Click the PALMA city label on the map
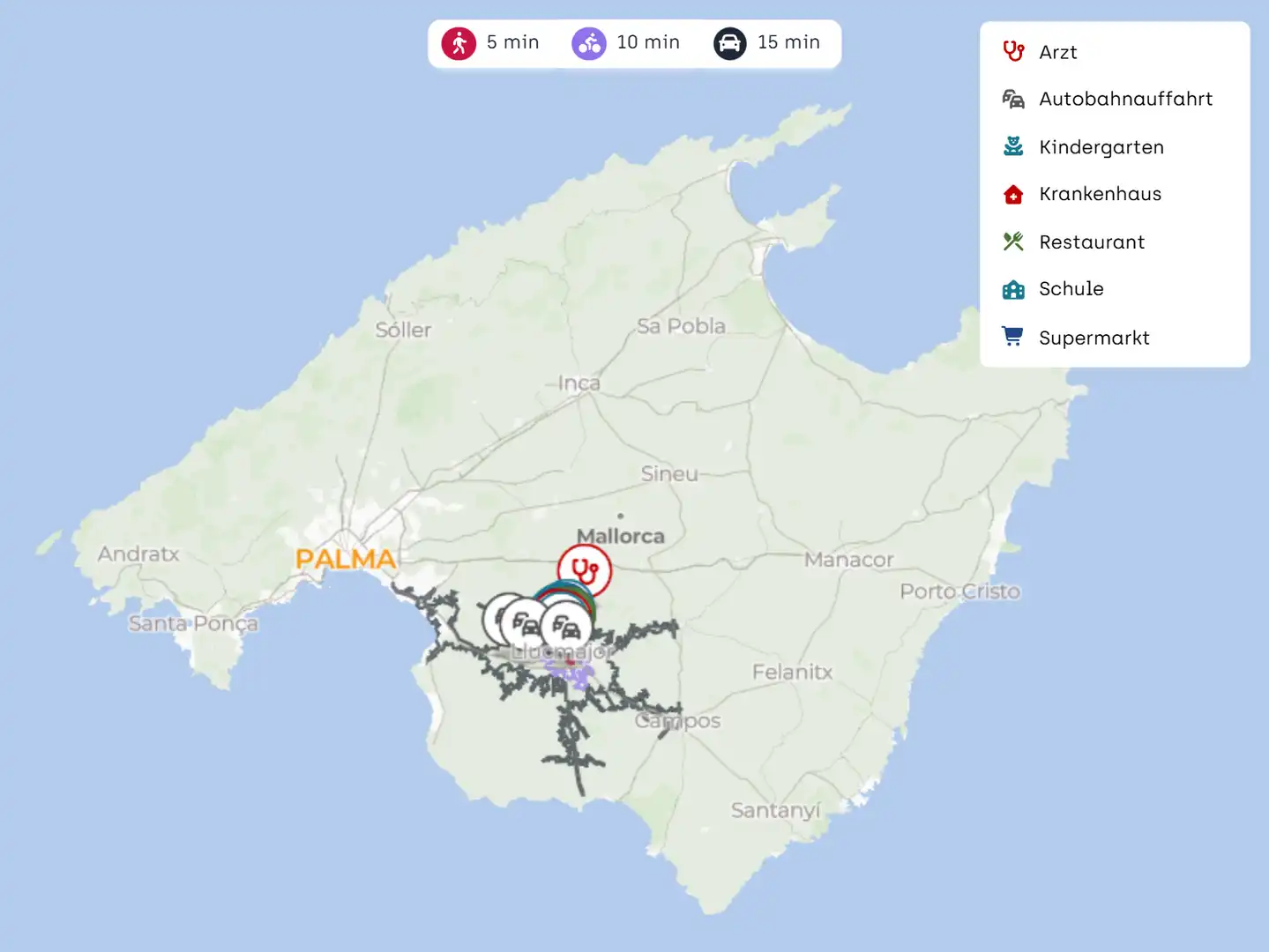The image size is (1269, 952). [346, 559]
